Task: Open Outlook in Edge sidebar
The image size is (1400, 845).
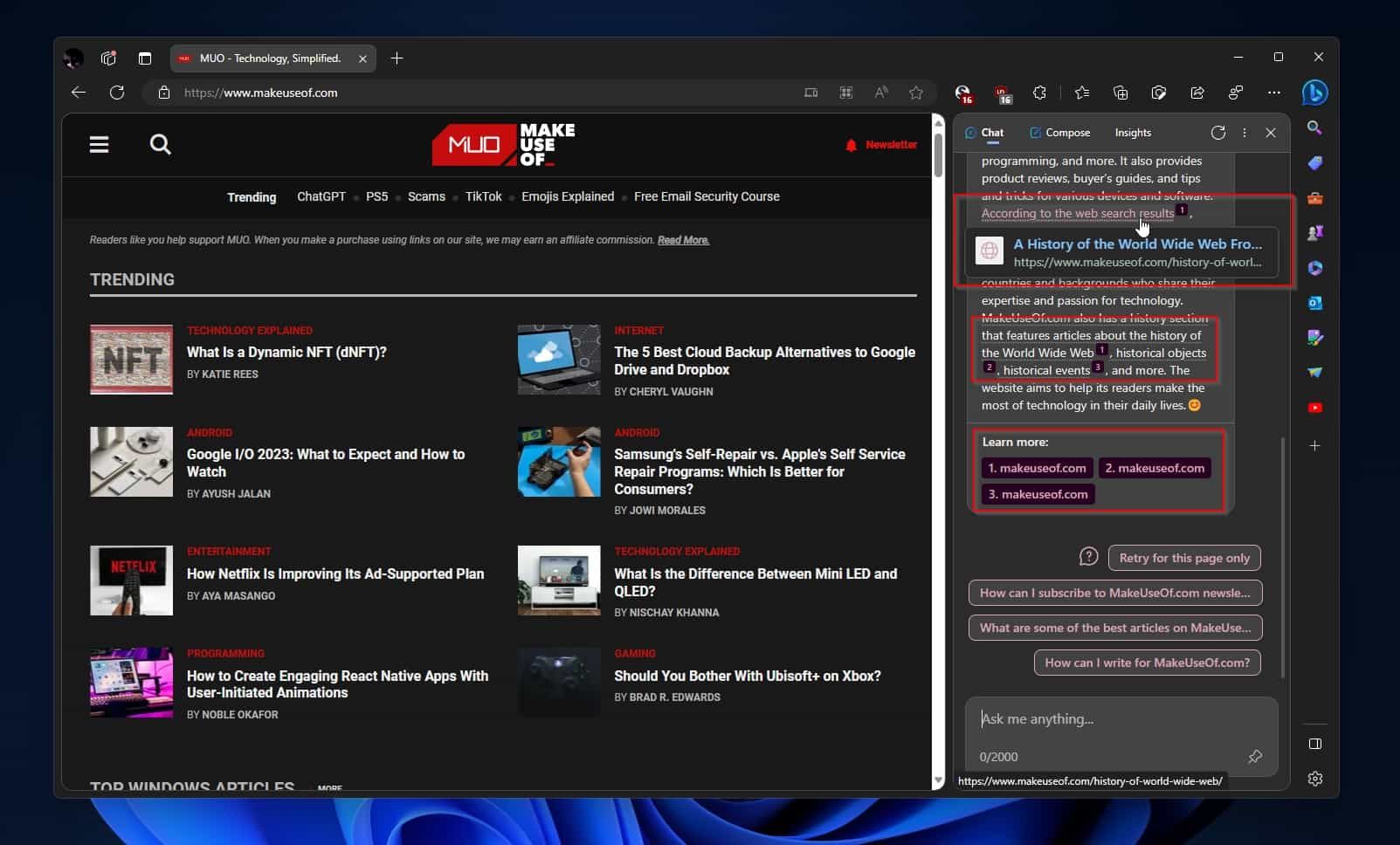Action: 1314,303
